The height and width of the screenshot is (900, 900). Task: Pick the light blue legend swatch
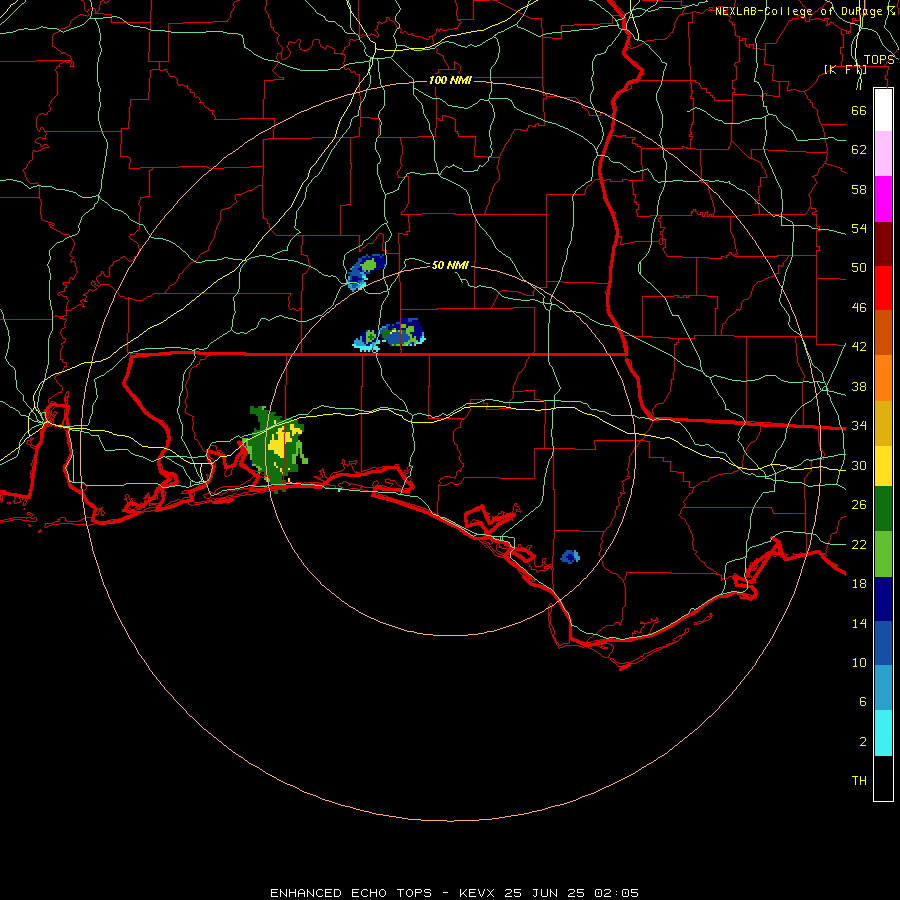click(x=883, y=688)
